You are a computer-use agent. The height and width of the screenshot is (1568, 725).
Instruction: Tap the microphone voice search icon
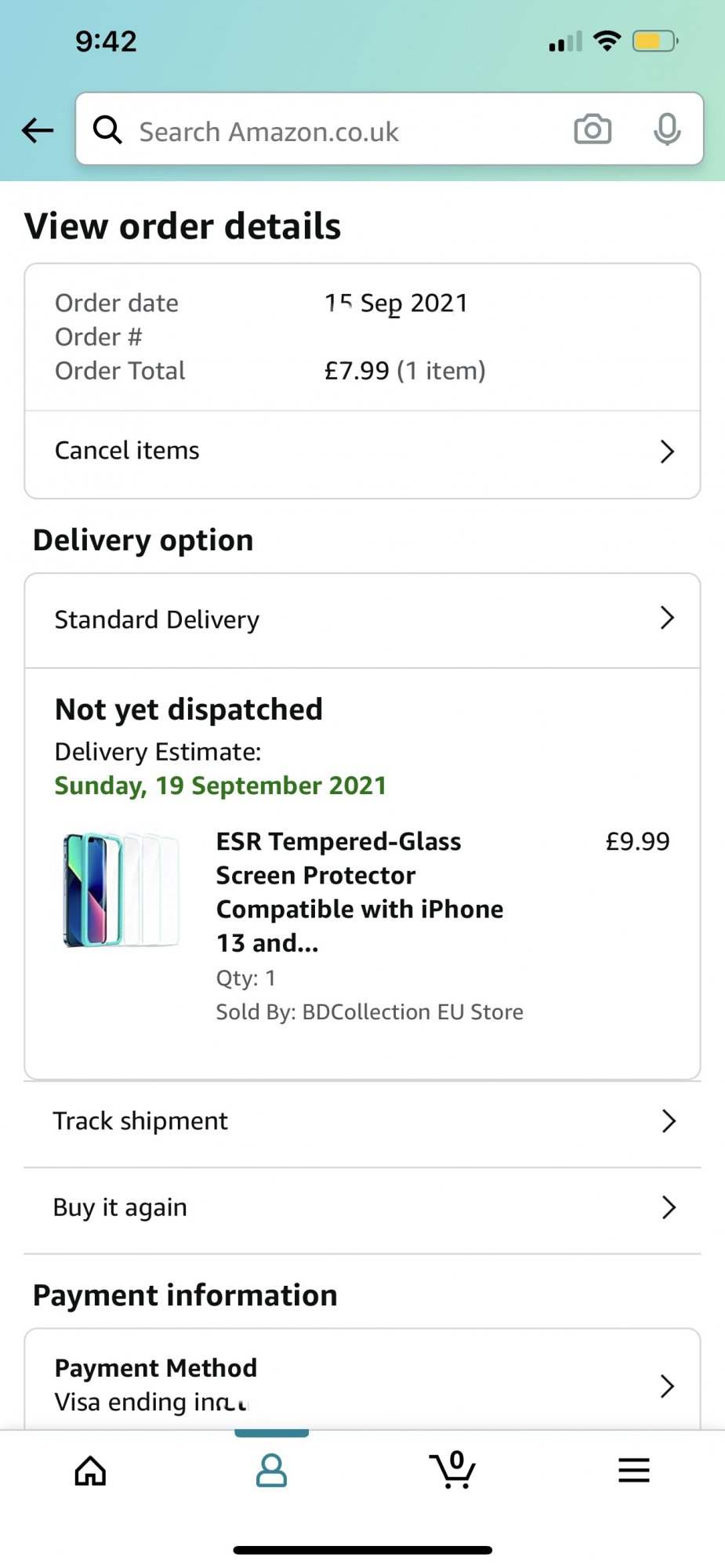(x=667, y=129)
